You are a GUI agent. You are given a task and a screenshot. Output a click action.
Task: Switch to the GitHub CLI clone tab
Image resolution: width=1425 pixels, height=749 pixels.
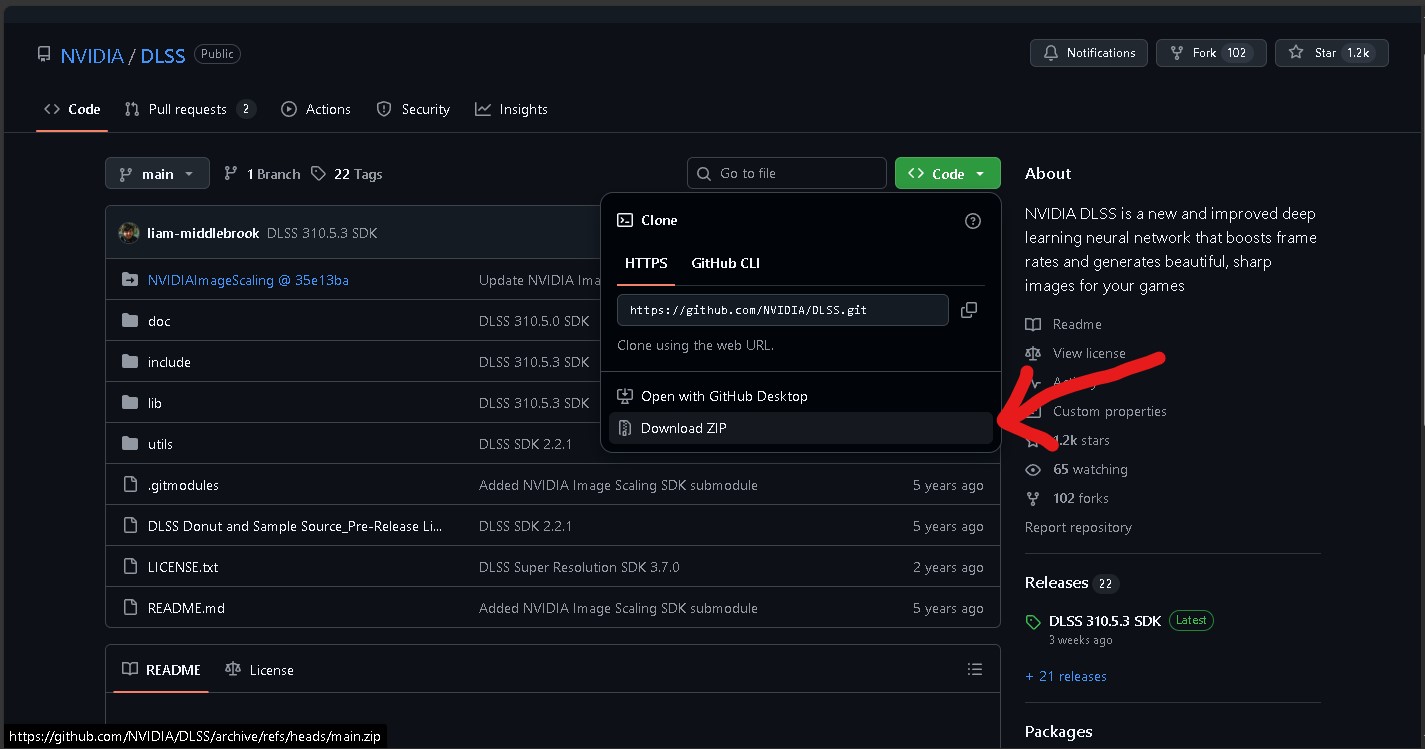725,263
